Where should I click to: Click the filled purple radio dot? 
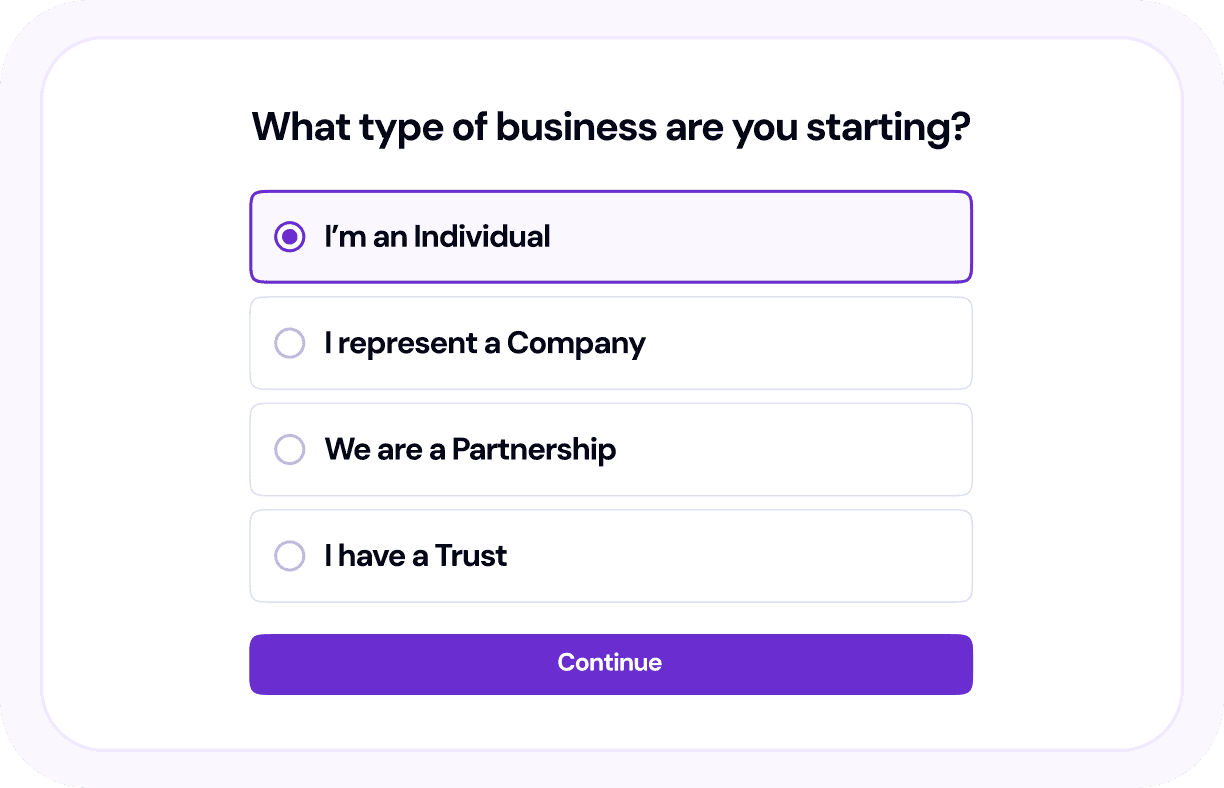point(290,237)
